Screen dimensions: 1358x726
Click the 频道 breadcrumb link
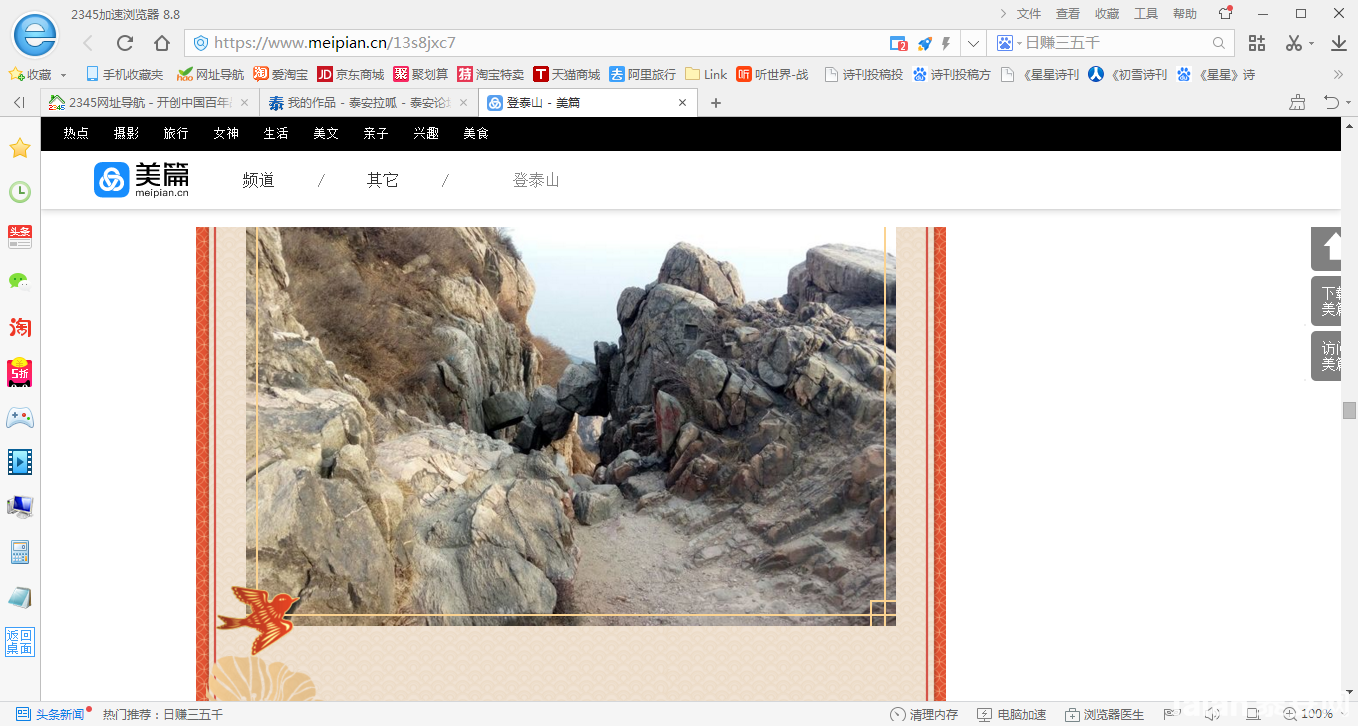[258, 180]
